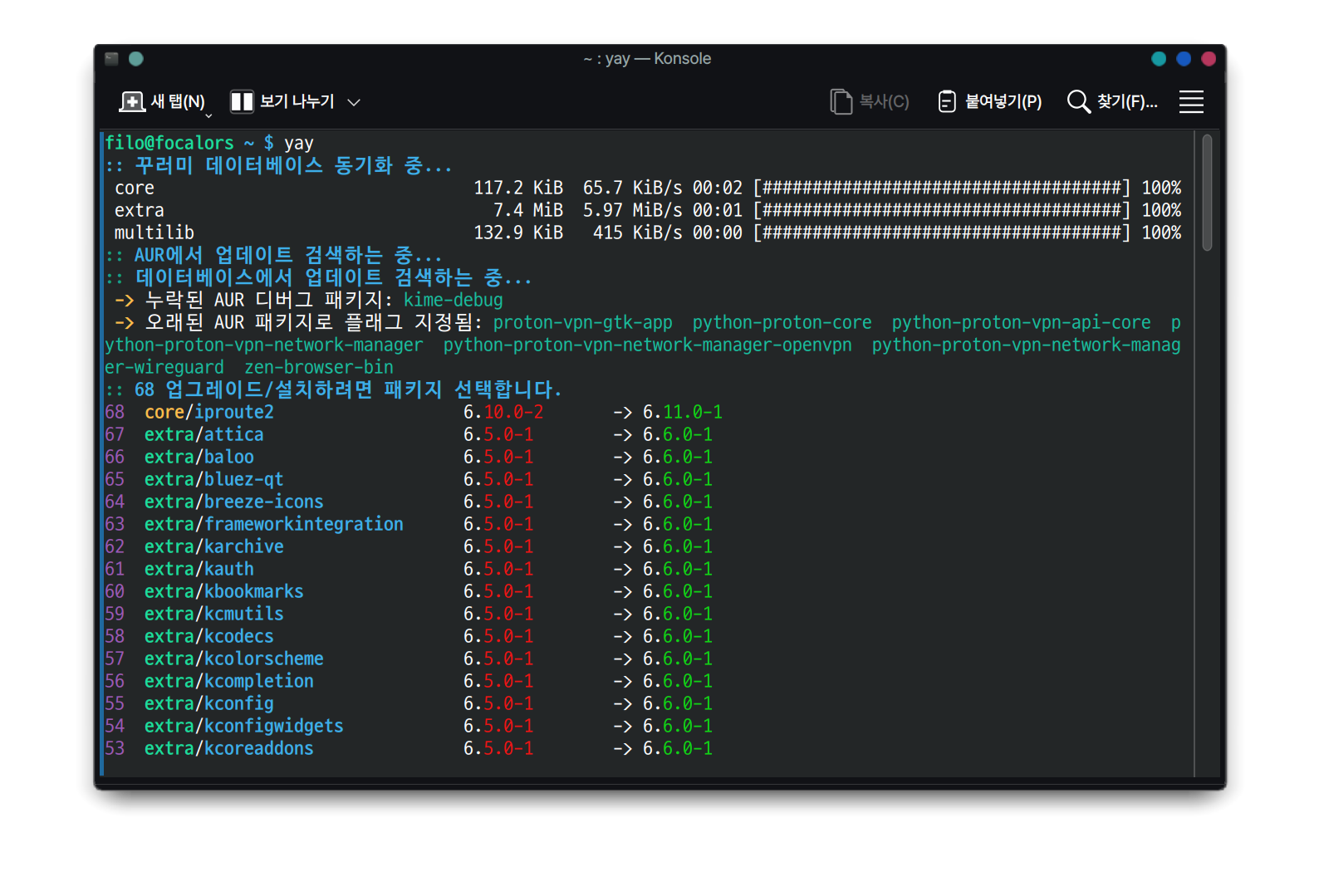
Task: Click the core database progress bar
Action: point(942,188)
